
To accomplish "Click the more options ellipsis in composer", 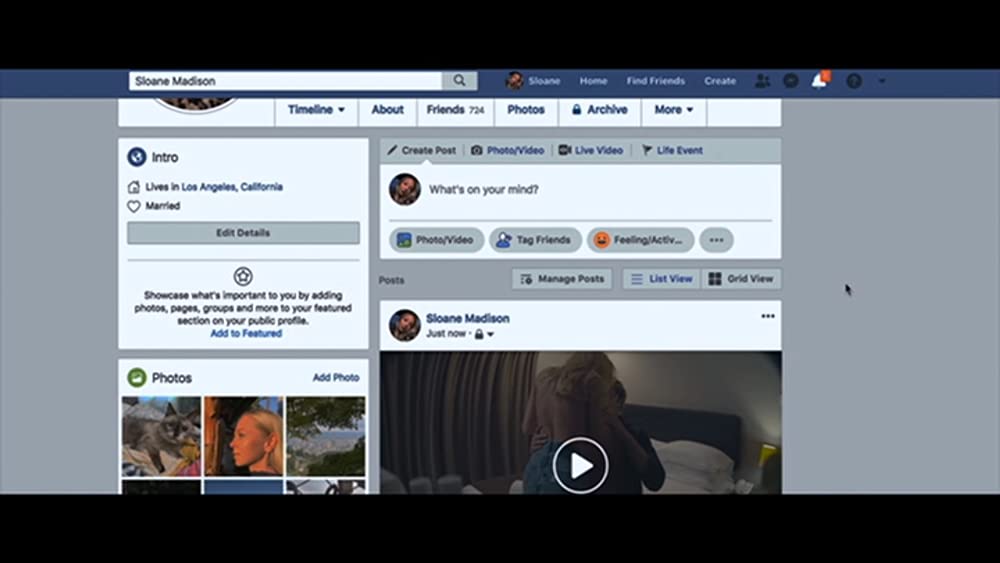I will pyautogui.click(x=716, y=240).
